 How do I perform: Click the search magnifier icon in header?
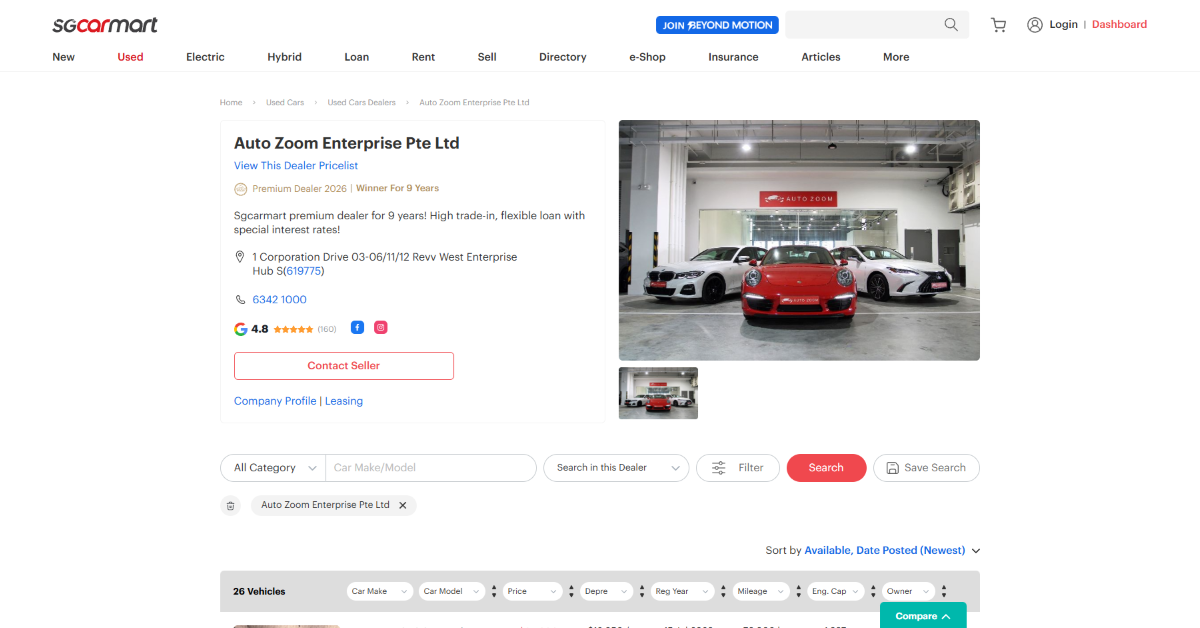point(951,25)
